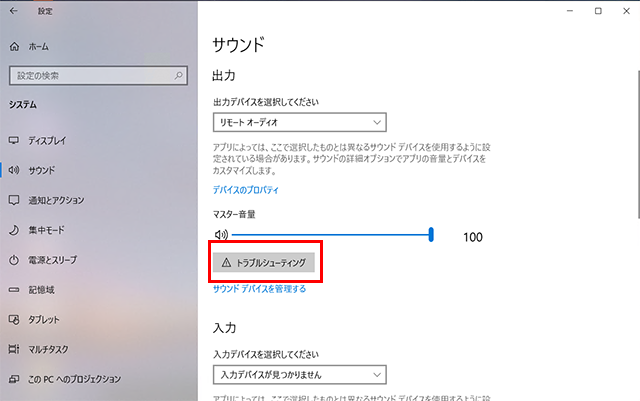
Task: Minimize the settings window
Action: coord(570,11)
